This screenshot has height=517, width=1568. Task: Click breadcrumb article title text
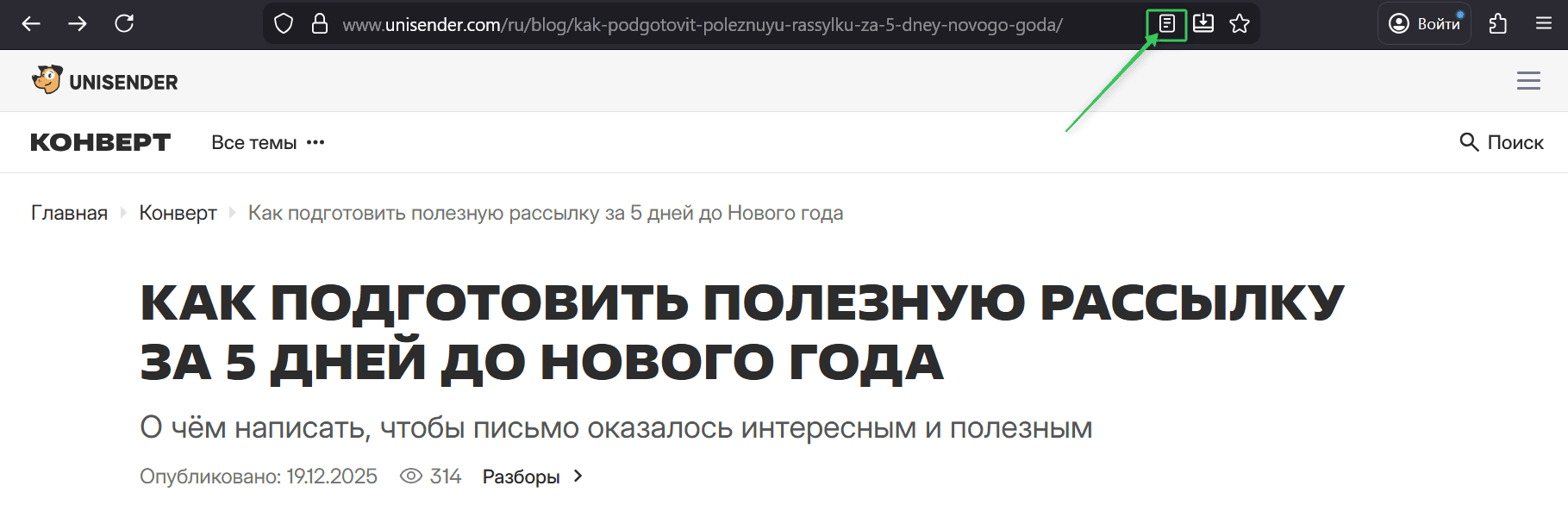(x=546, y=213)
